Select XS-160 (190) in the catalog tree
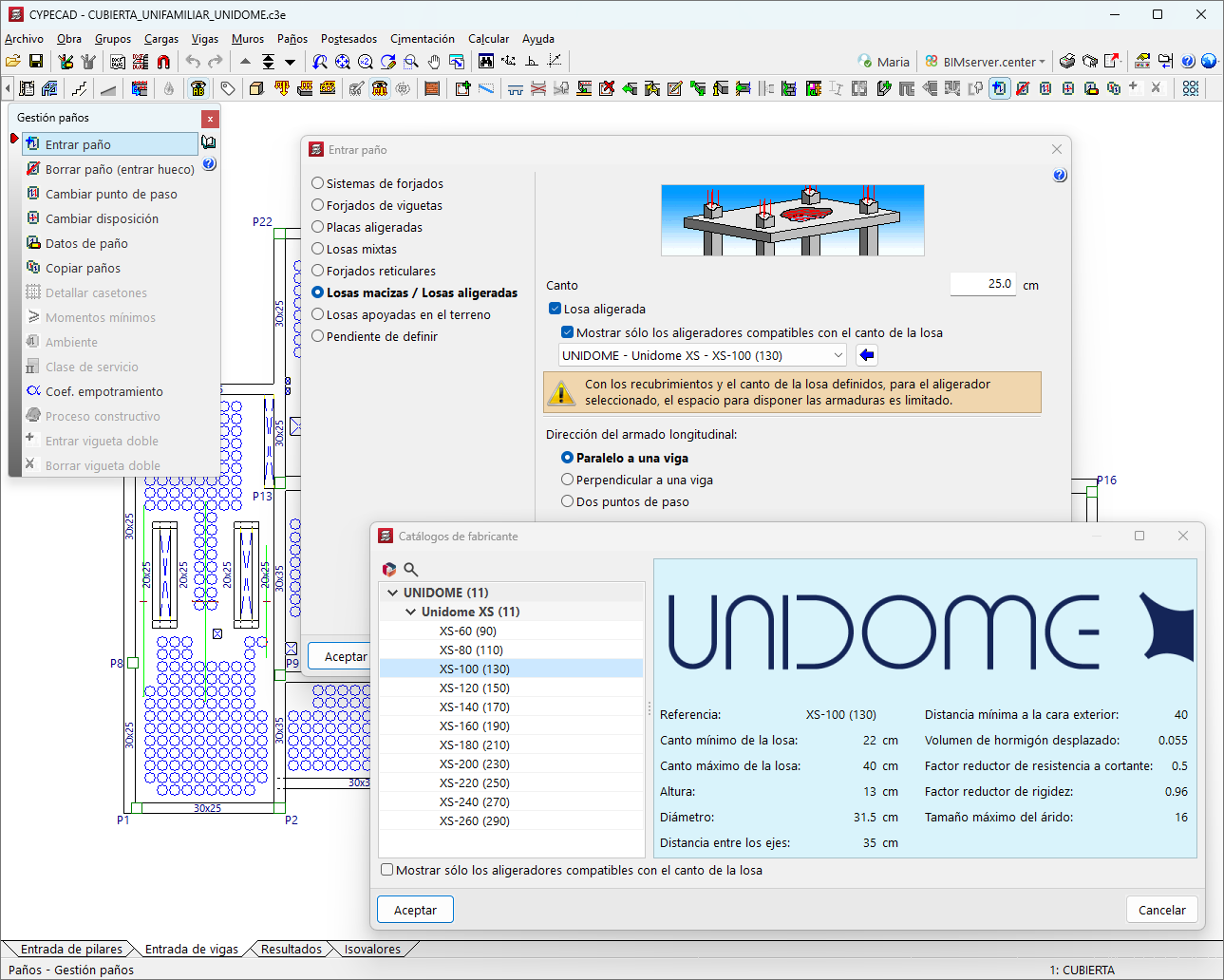The image size is (1224, 980). [x=475, y=726]
